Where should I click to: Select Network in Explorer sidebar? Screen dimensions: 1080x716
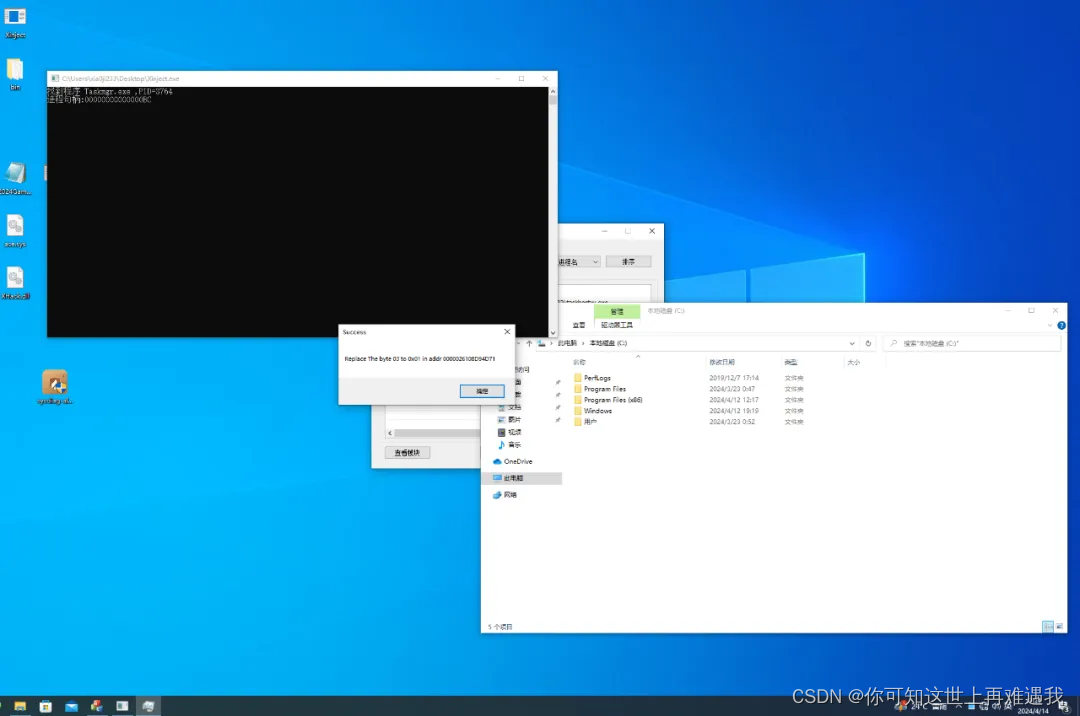[x=505, y=495]
